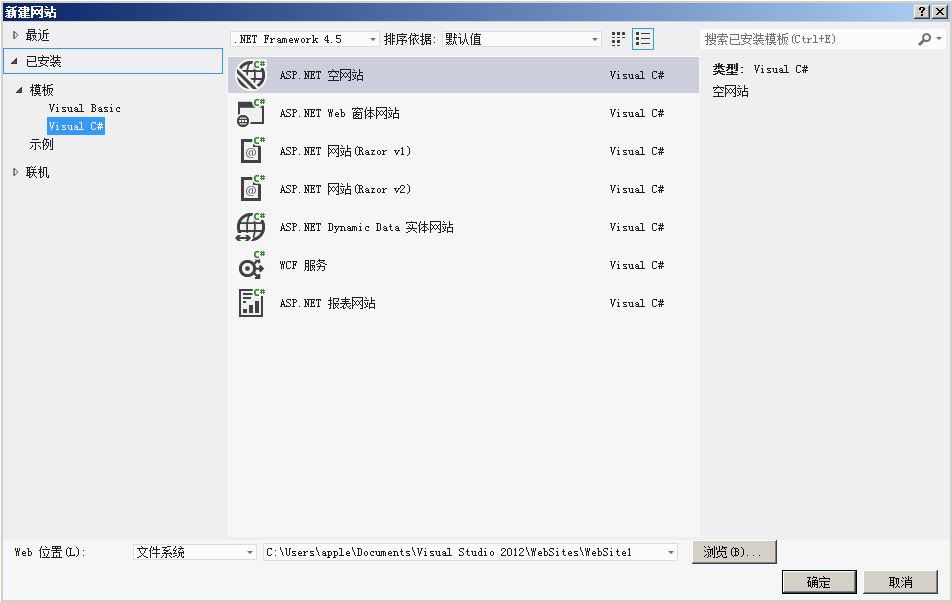This screenshot has height=602, width=952.
Task: Select ASP.NET 网站(Razor v1) text
Action: pos(345,151)
